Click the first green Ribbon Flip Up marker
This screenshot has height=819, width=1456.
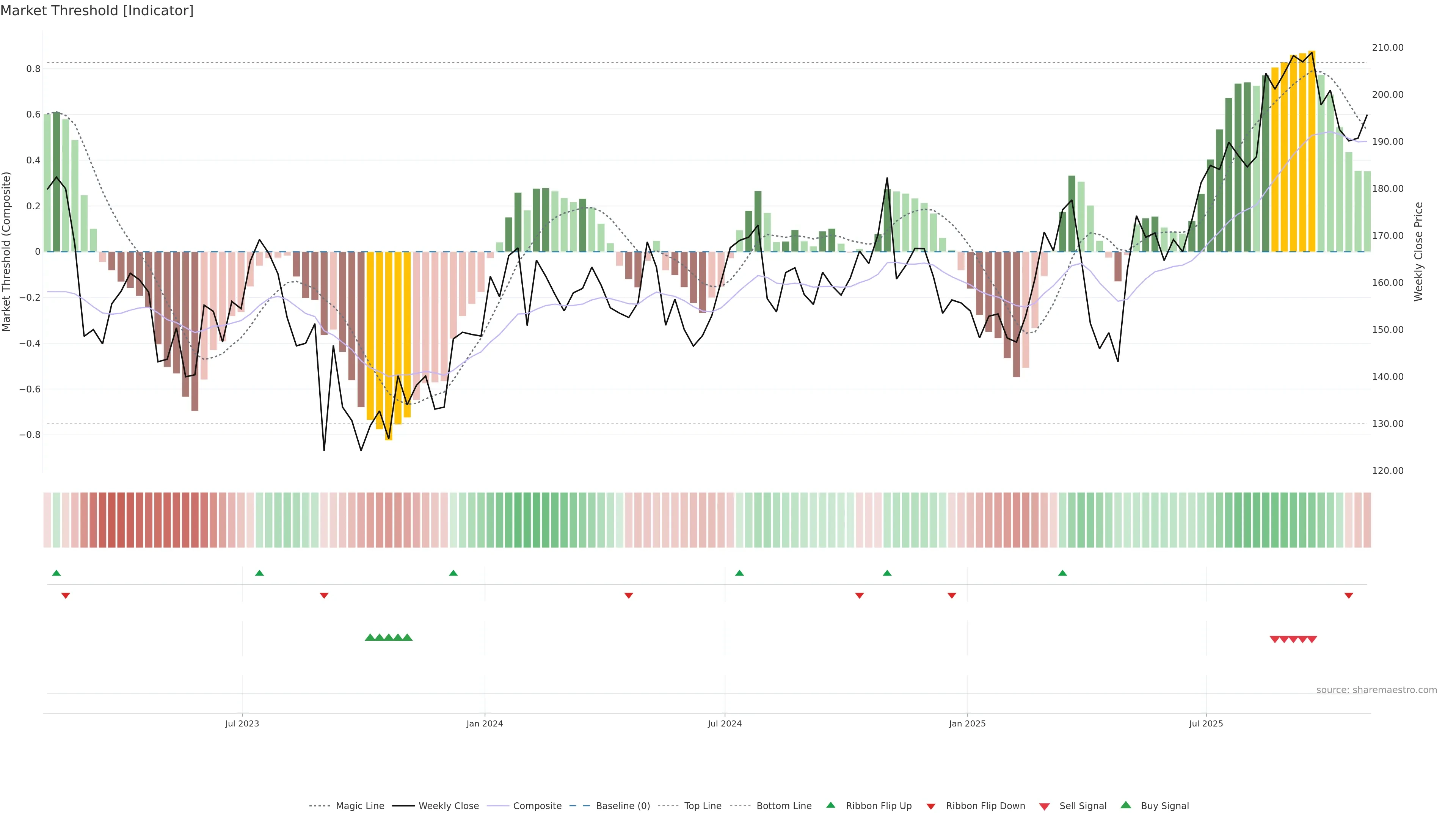click(x=56, y=573)
